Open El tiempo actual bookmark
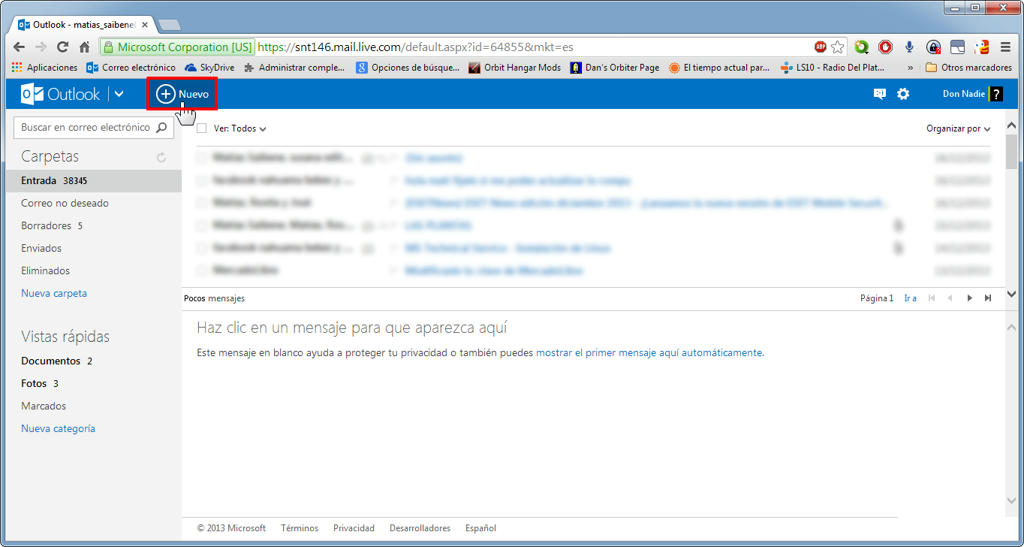 [720, 67]
